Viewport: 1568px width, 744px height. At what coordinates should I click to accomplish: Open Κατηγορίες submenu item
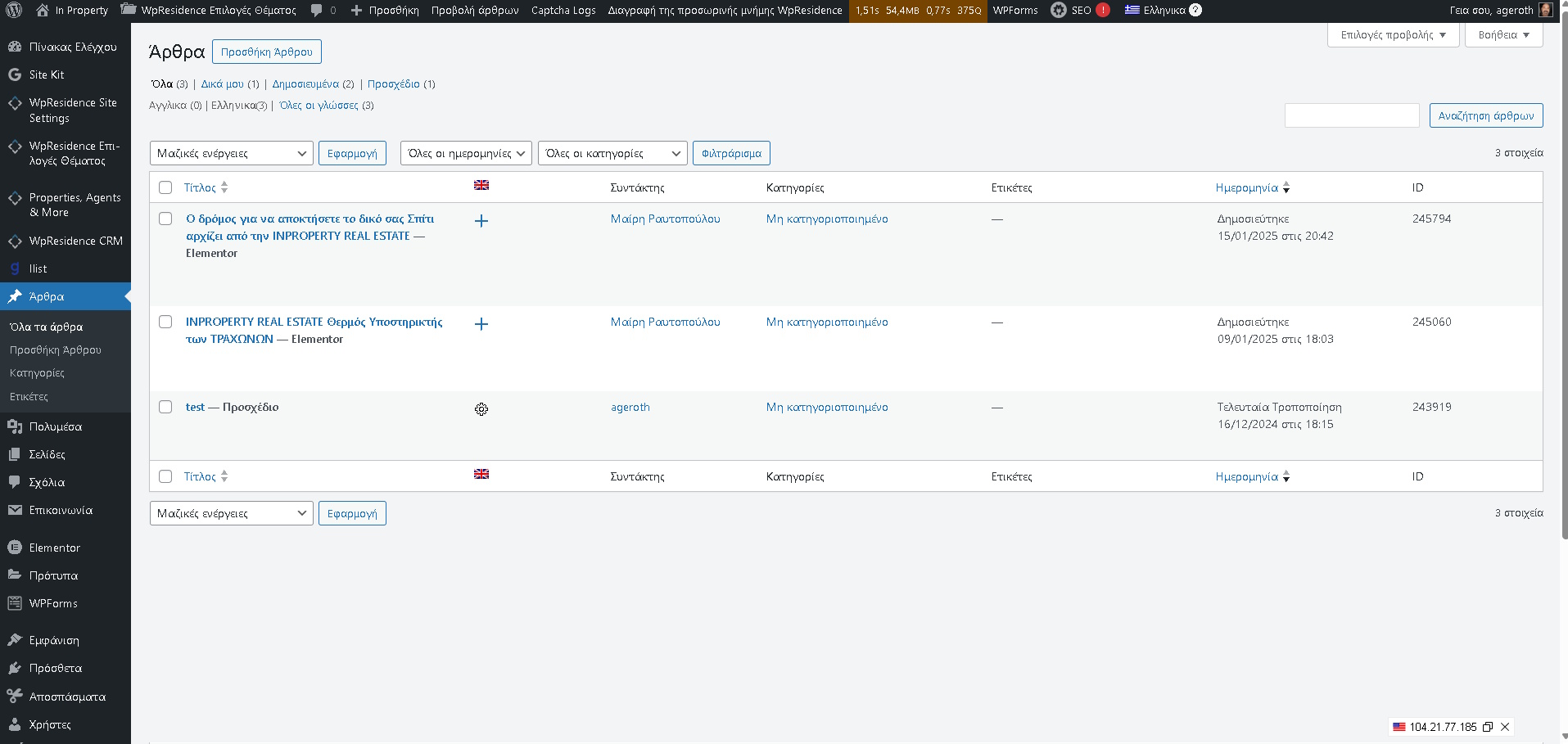tap(37, 372)
